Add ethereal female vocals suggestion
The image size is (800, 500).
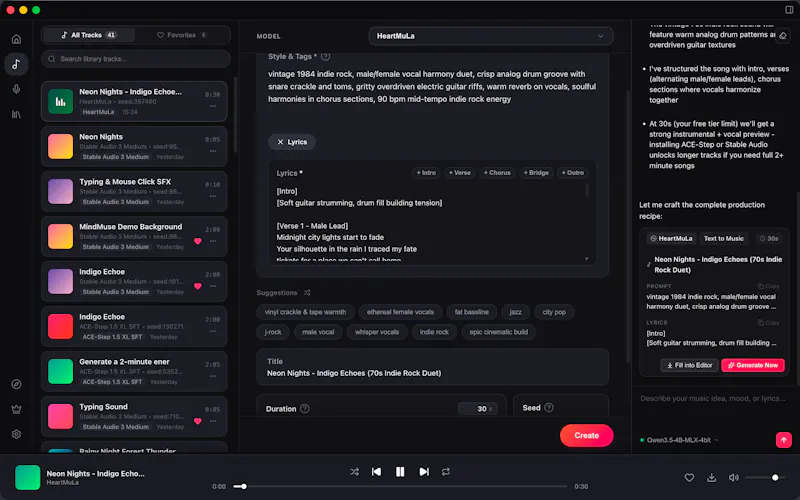(400, 312)
